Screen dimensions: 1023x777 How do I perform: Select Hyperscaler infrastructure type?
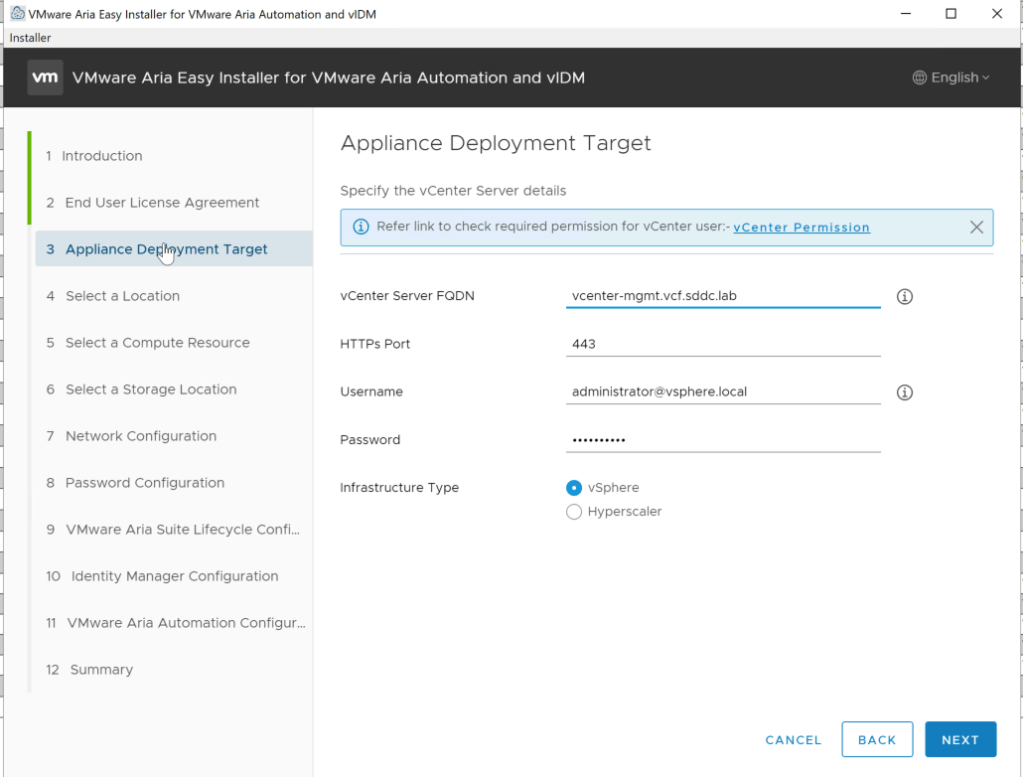(574, 512)
